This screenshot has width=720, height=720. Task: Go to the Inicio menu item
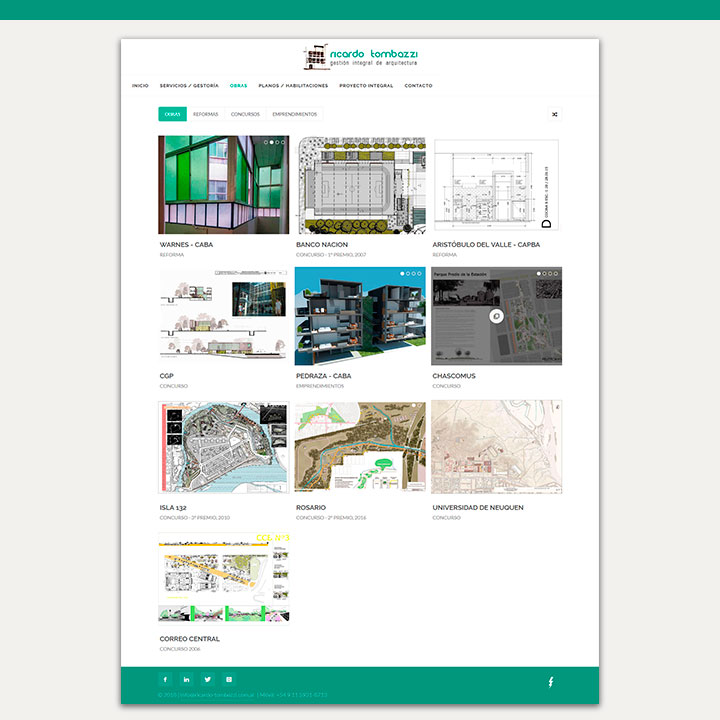(x=140, y=86)
